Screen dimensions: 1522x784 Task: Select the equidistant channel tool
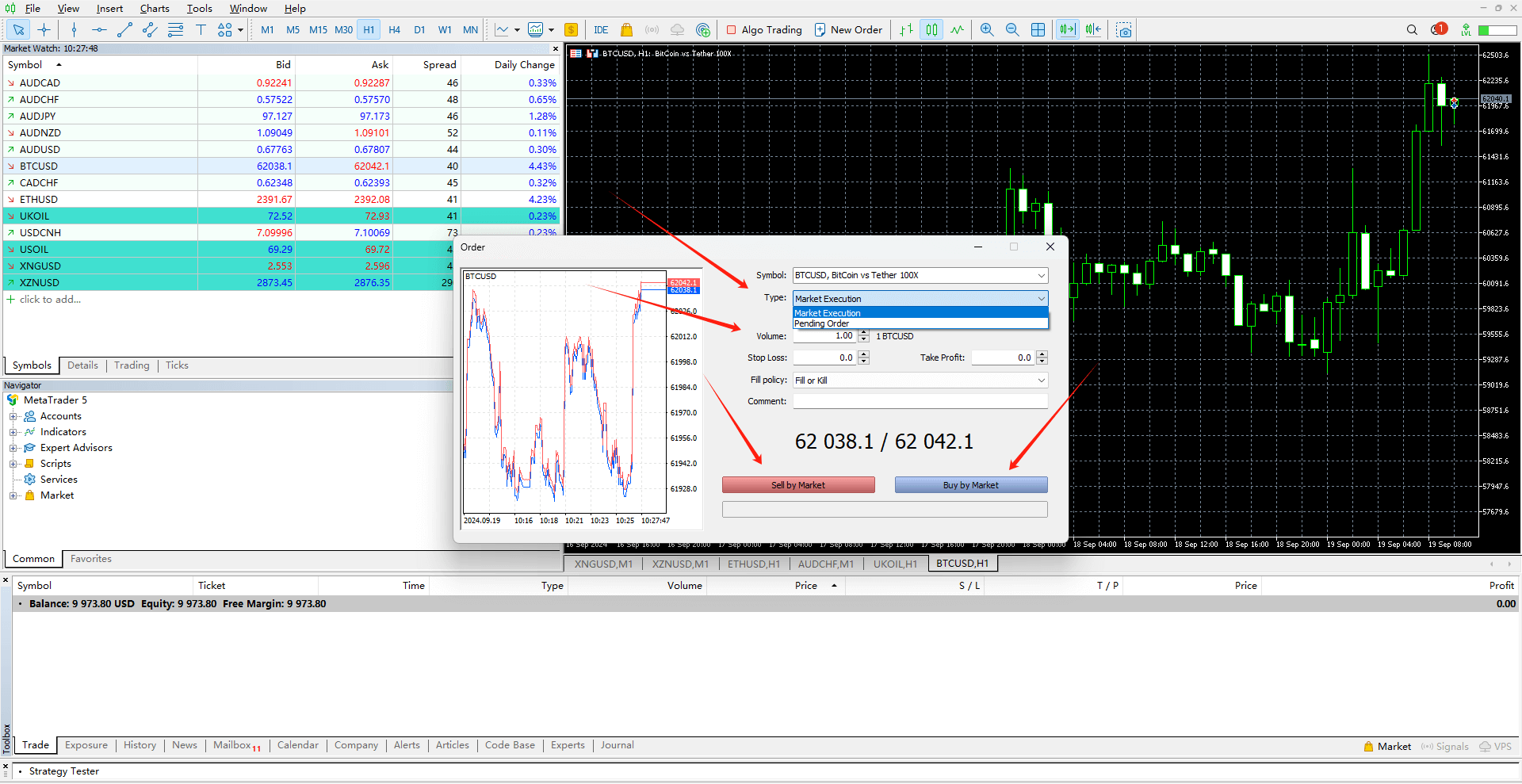(150, 30)
